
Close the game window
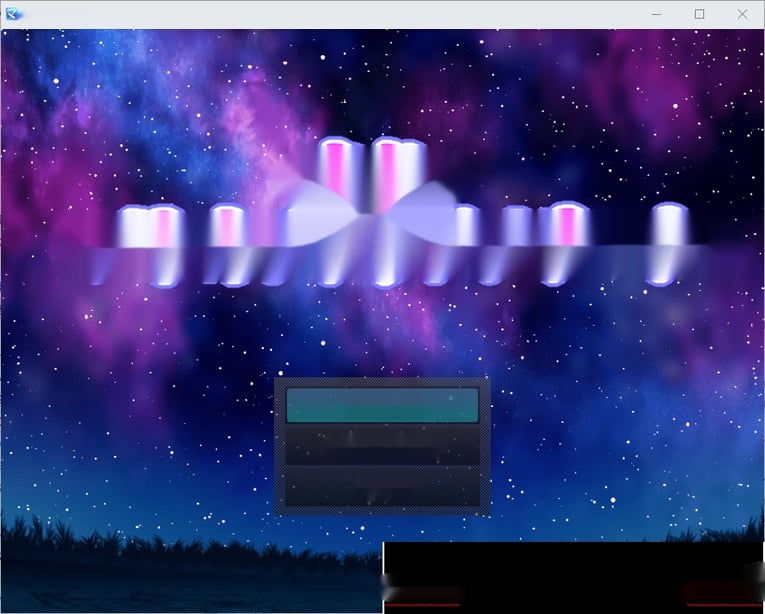coord(742,14)
